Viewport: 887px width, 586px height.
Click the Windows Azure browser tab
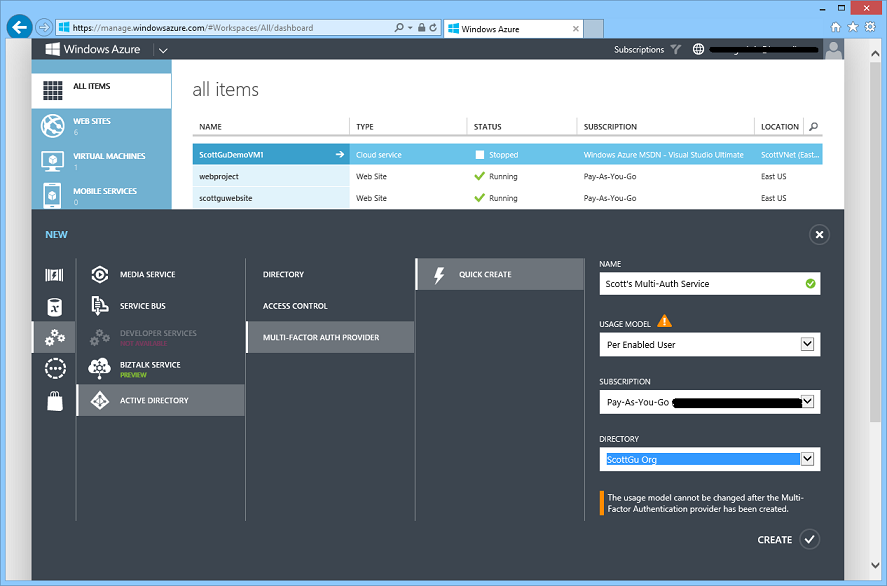(x=514, y=29)
